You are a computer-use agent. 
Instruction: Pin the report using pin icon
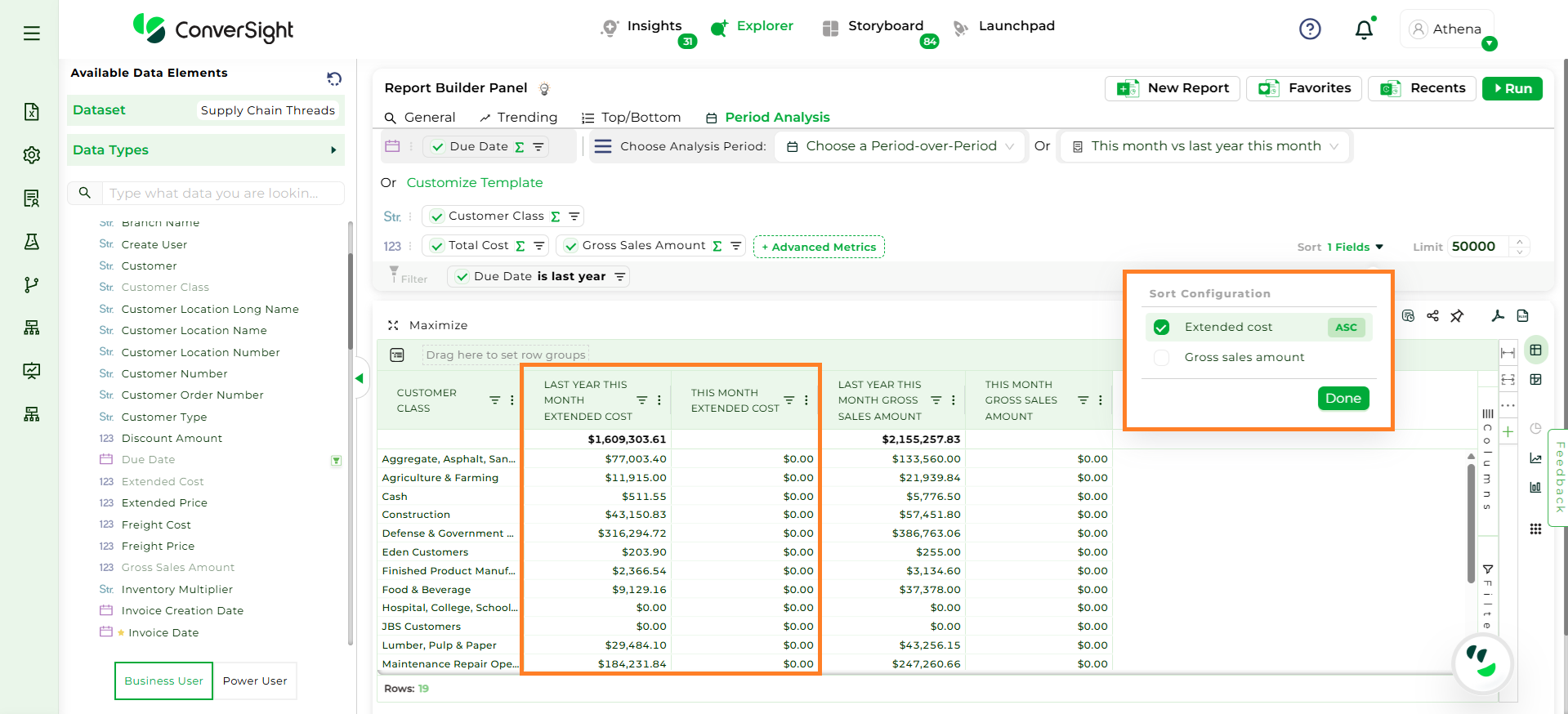[1457, 316]
